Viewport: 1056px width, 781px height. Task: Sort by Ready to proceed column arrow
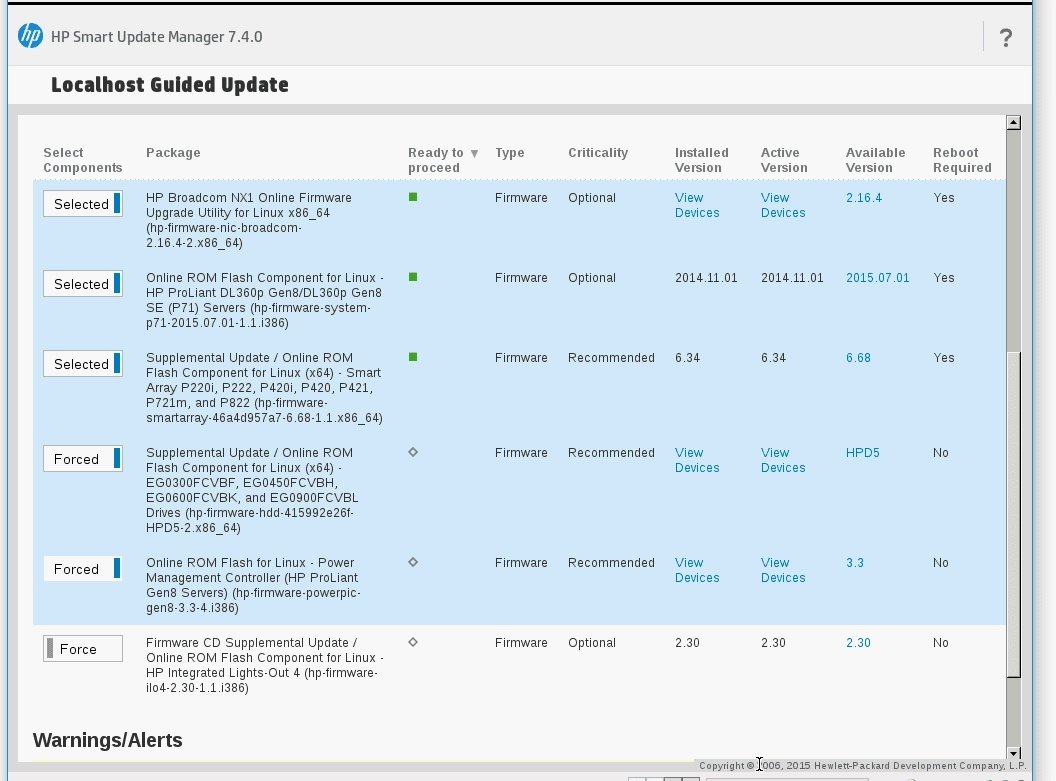[x=474, y=154]
